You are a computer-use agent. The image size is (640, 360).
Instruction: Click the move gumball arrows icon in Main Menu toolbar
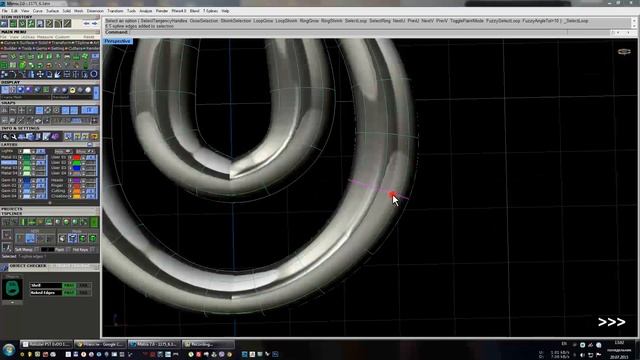point(40,74)
